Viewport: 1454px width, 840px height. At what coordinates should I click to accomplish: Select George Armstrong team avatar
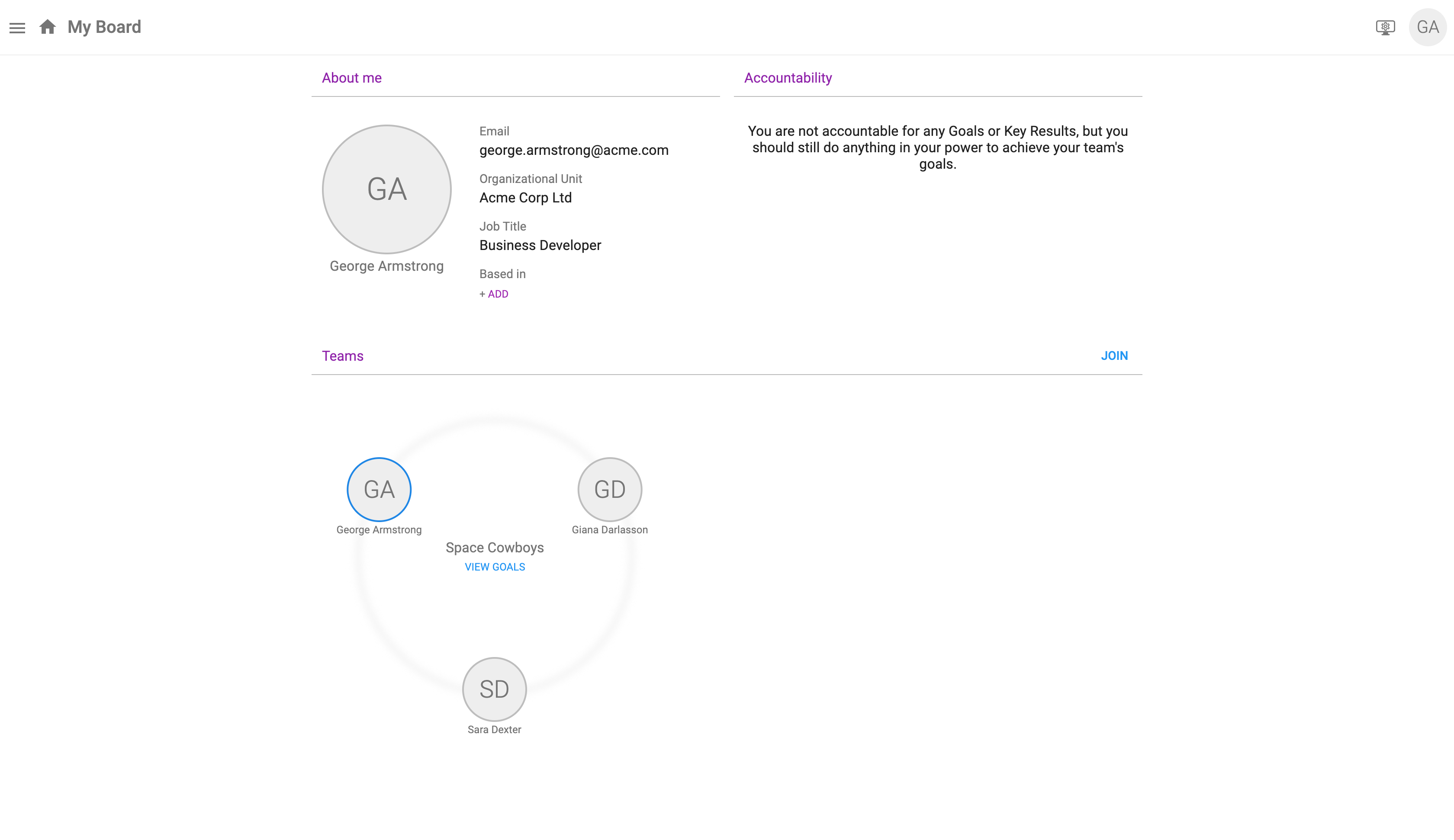(x=379, y=490)
